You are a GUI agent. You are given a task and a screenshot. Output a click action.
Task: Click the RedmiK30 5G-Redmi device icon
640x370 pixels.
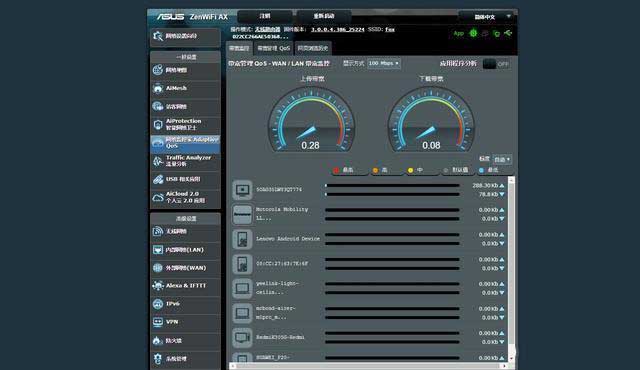coord(242,337)
